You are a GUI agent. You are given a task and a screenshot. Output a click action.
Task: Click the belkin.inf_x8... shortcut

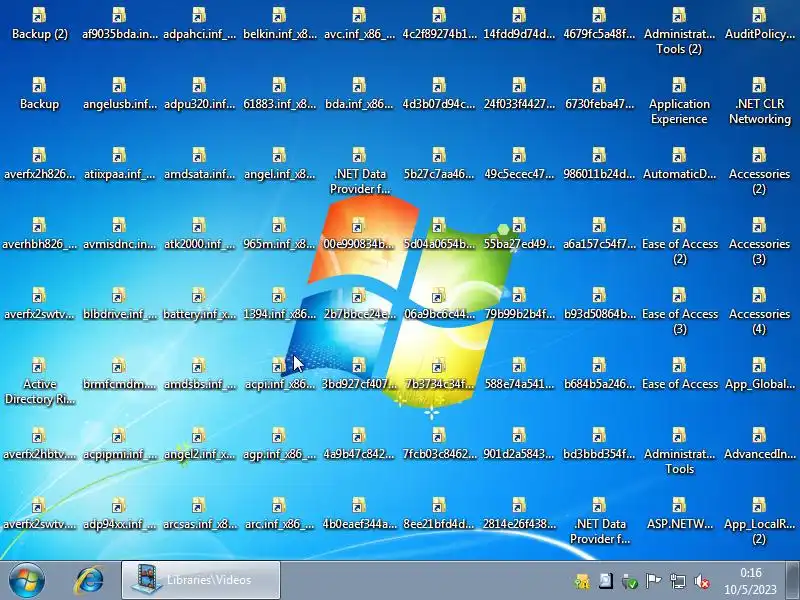[x=280, y=24]
